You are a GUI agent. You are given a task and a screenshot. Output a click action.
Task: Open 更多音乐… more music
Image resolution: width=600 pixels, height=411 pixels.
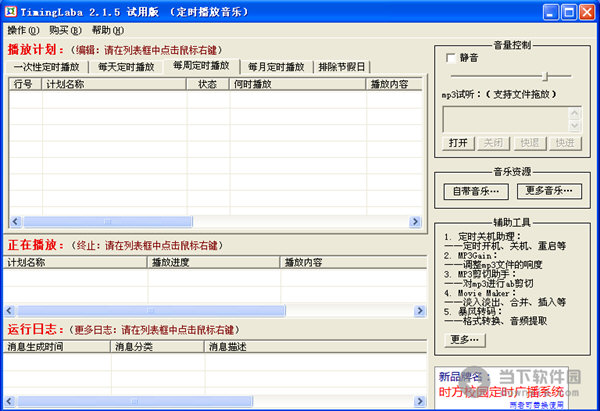pyautogui.click(x=549, y=191)
